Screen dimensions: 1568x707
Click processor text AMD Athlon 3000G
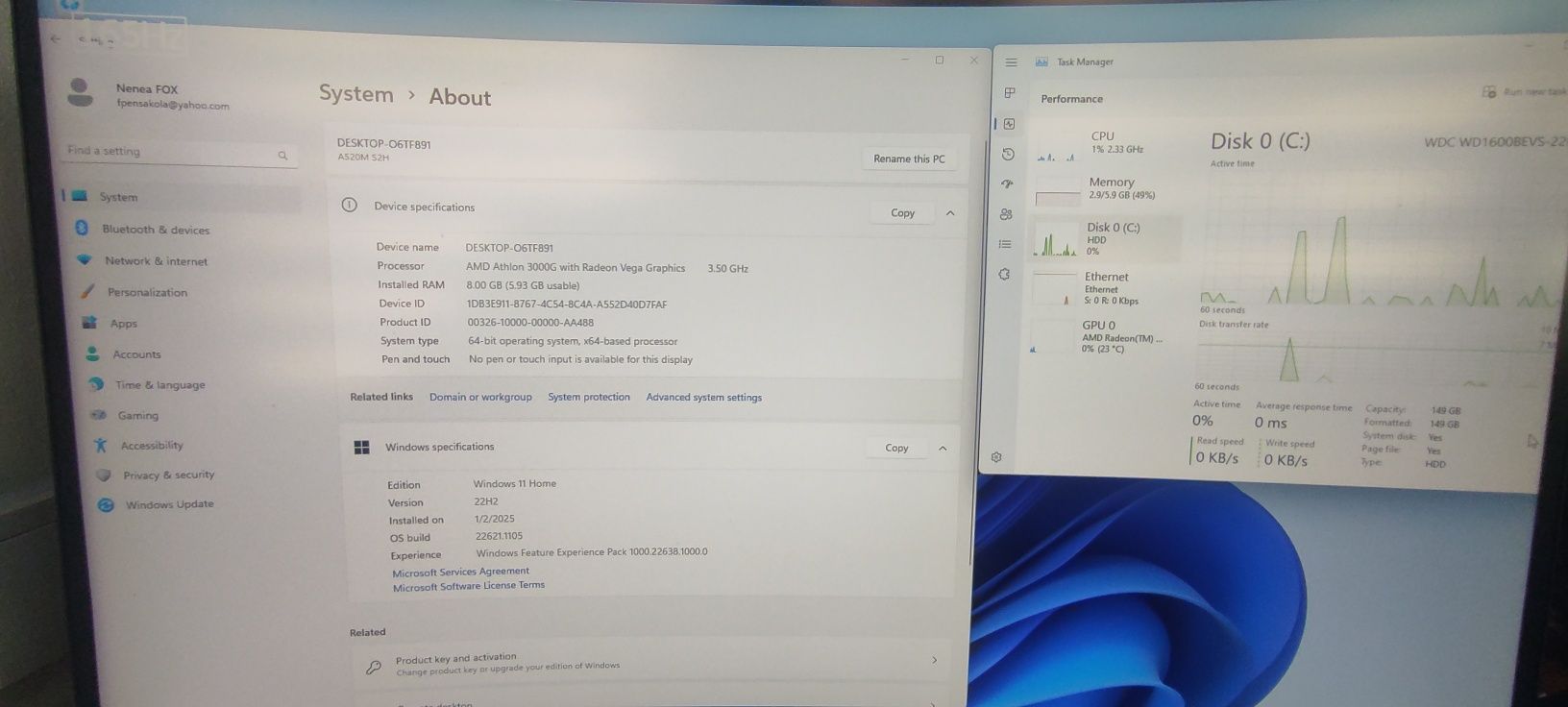click(x=575, y=268)
